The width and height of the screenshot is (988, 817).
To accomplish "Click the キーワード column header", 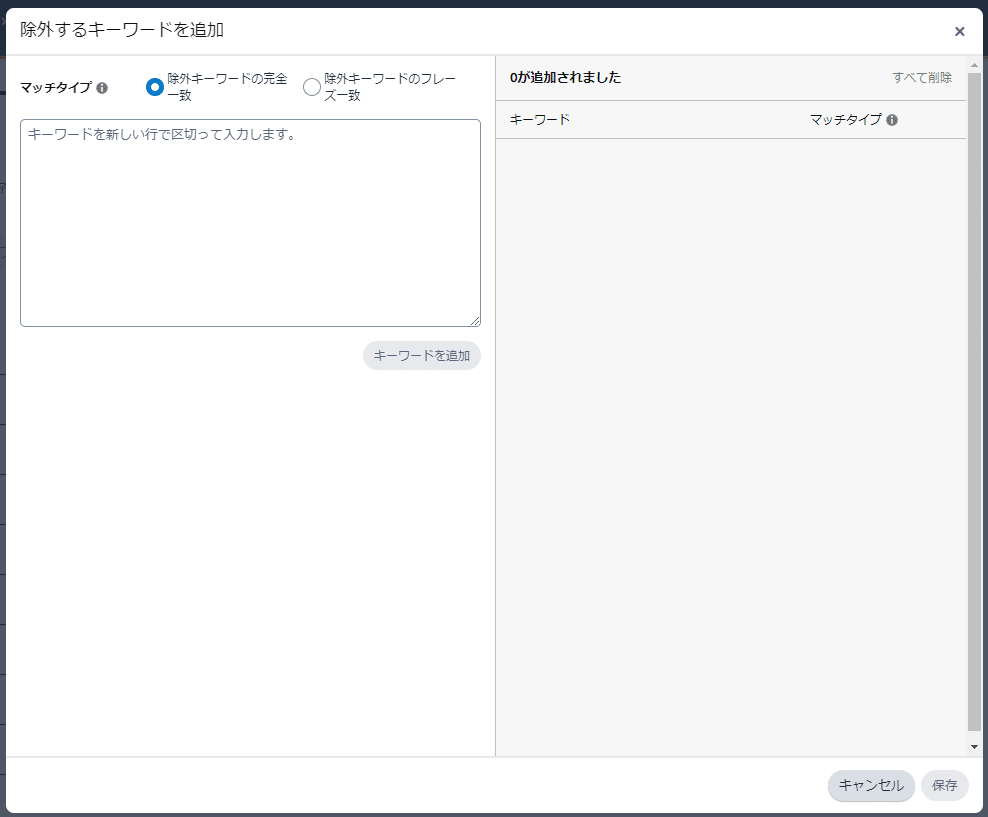I will tap(539, 119).
